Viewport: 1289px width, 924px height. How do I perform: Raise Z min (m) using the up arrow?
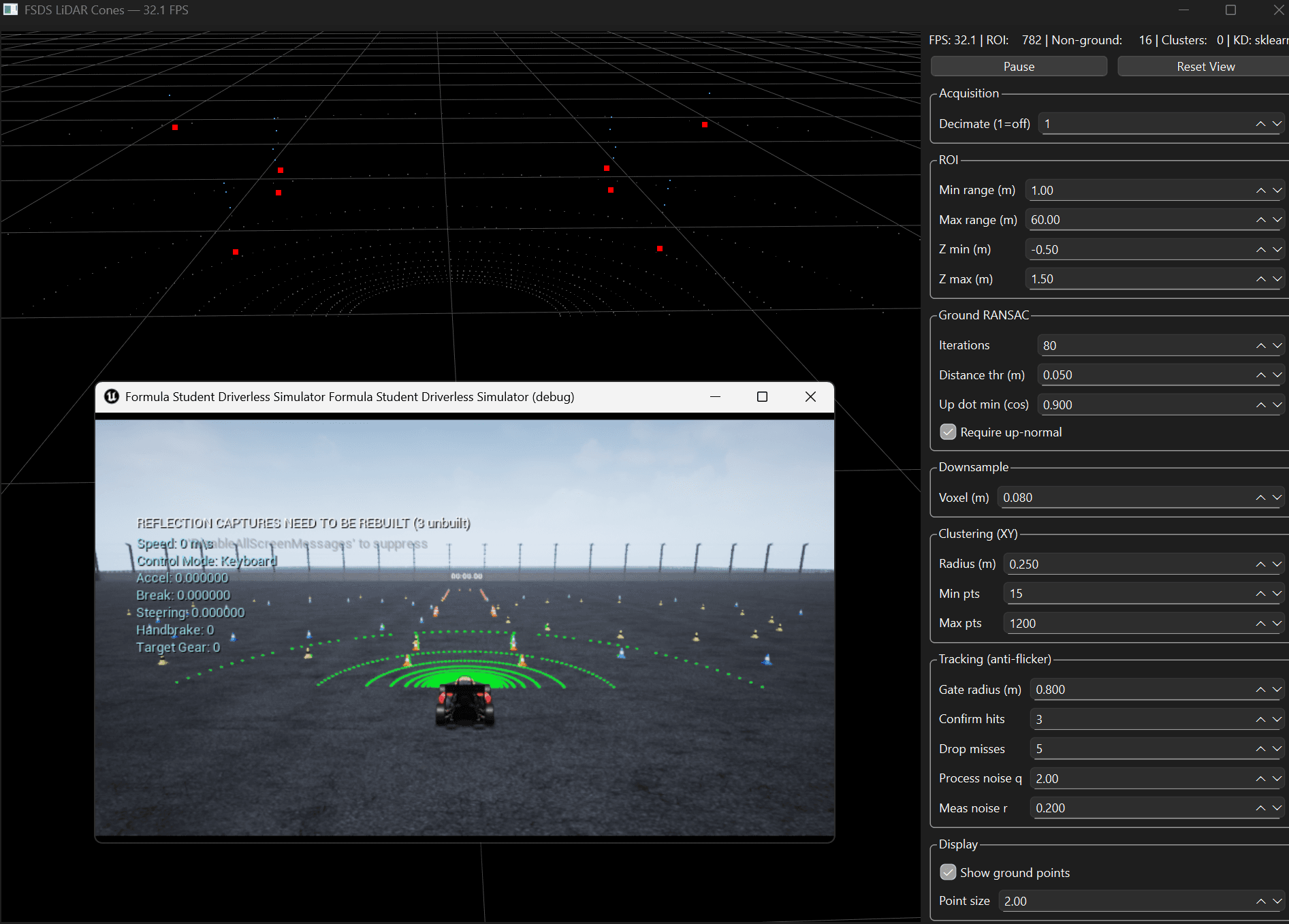click(x=1260, y=250)
